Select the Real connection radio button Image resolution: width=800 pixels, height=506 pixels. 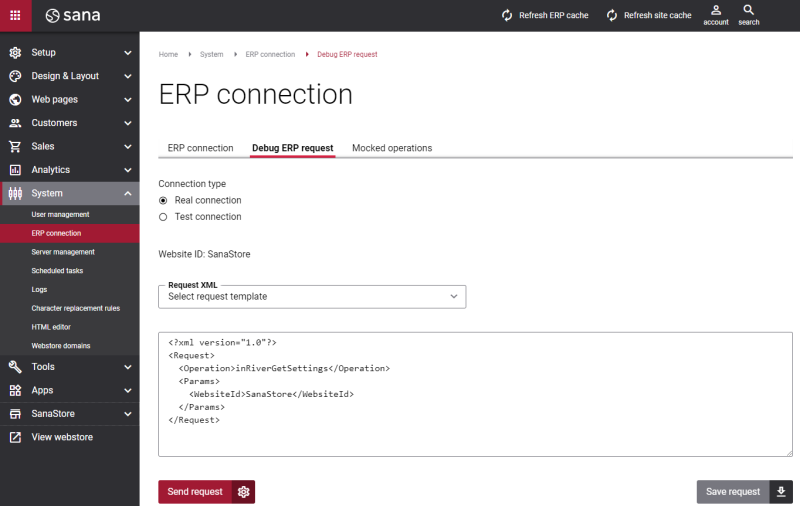pyautogui.click(x=163, y=200)
